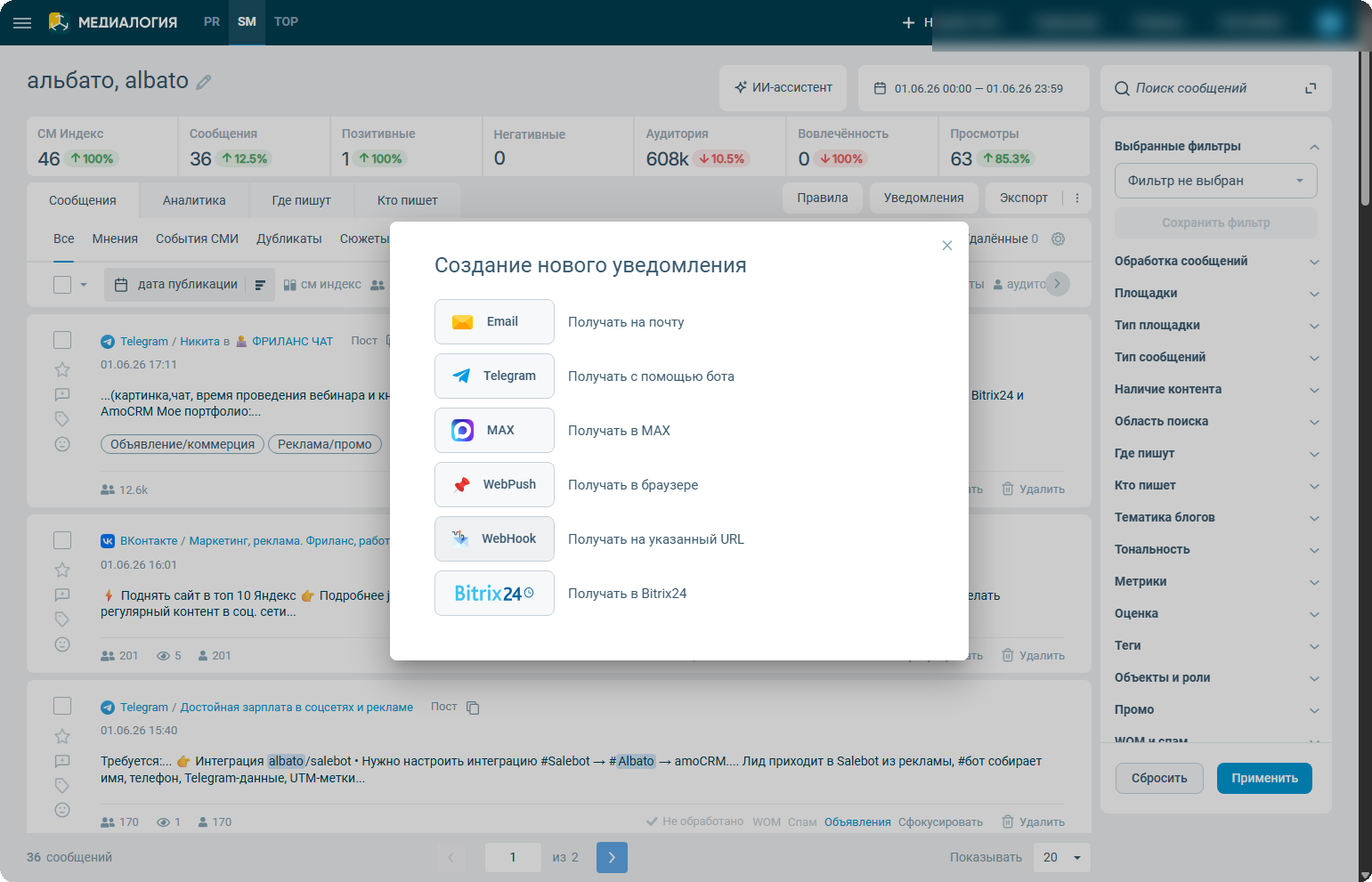Image resolution: width=1372 pixels, height=882 pixels.
Task: Open the Аналитика tab
Action: click(194, 200)
